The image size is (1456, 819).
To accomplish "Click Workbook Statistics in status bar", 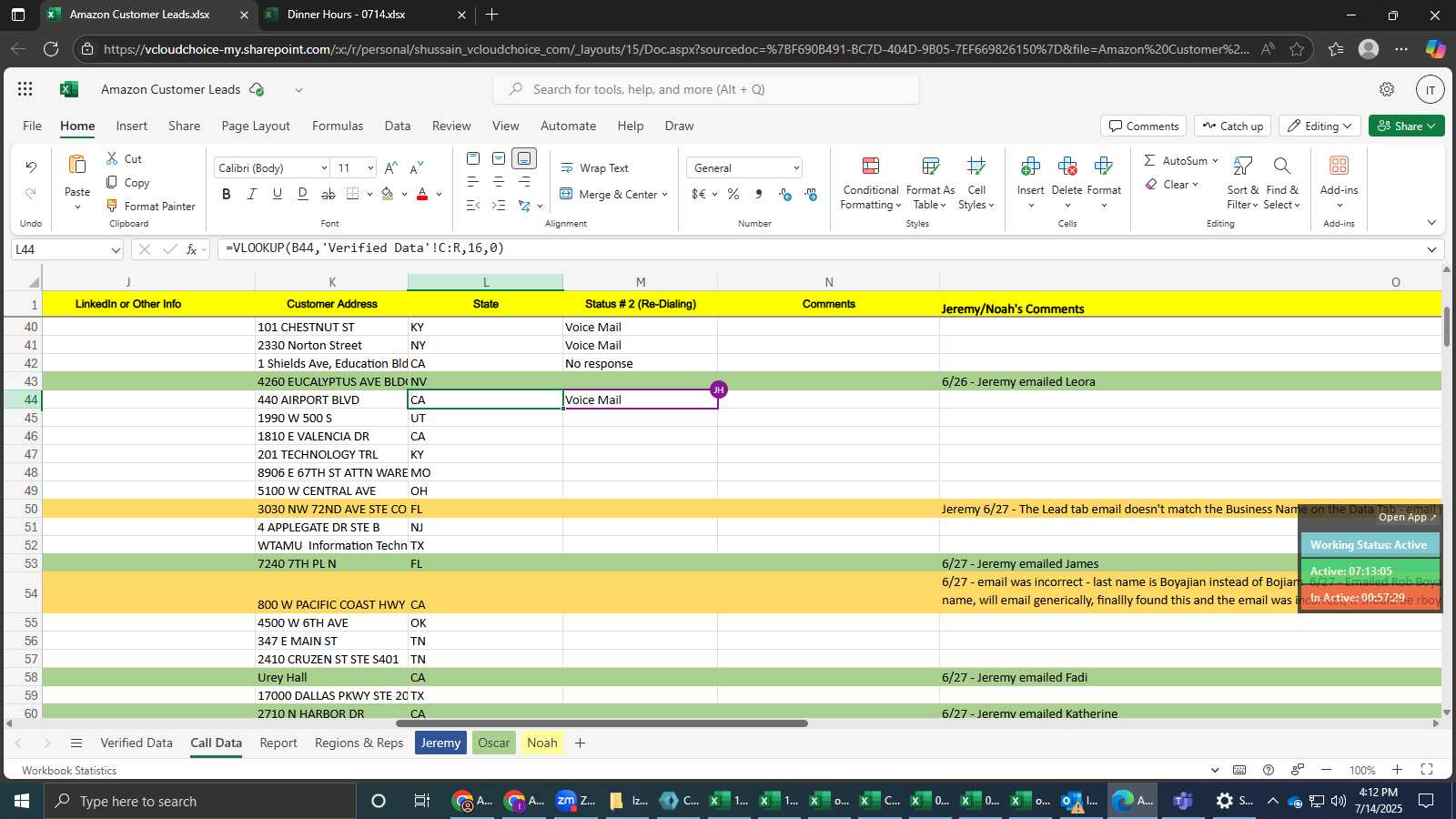I will coord(69,770).
